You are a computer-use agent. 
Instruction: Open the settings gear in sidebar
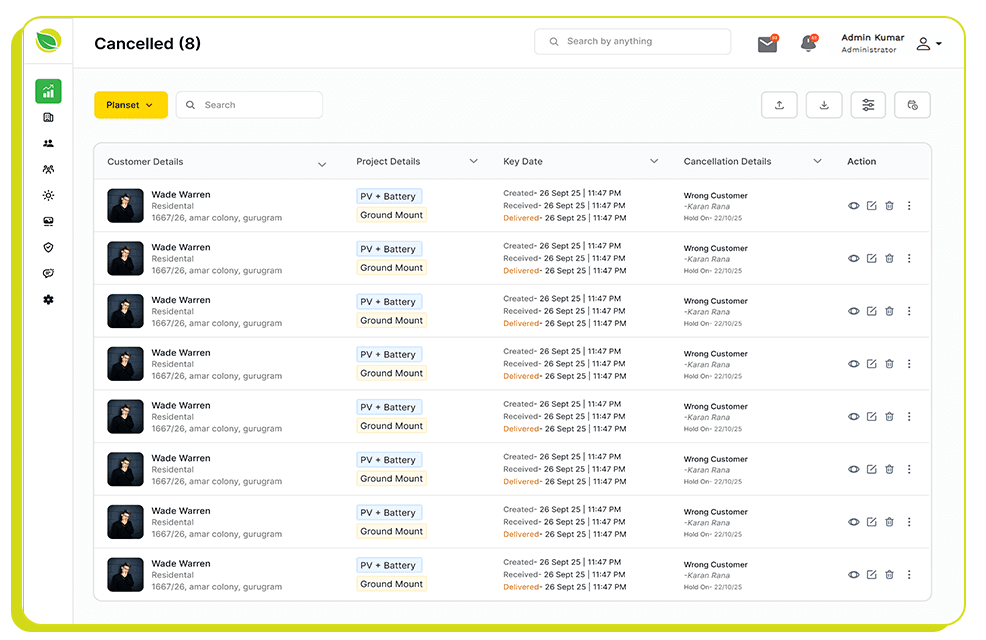click(48, 300)
